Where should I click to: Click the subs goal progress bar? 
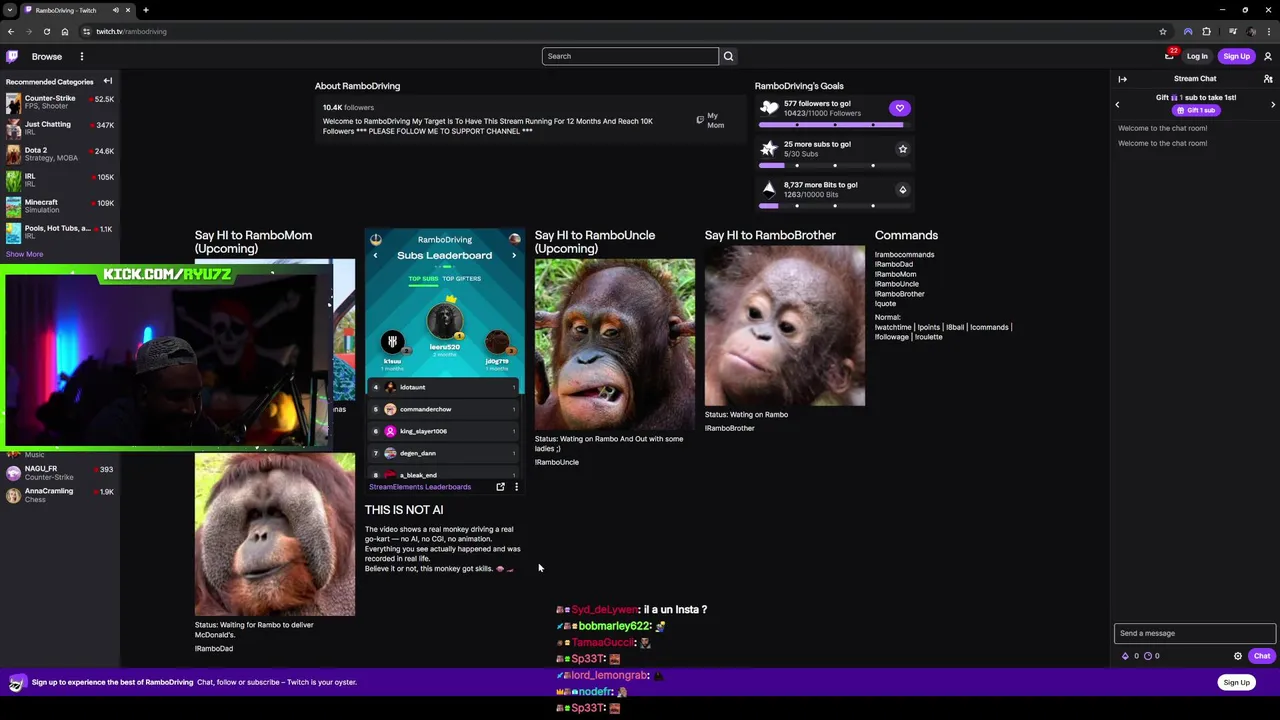pyautogui.click(x=835, y=165)
